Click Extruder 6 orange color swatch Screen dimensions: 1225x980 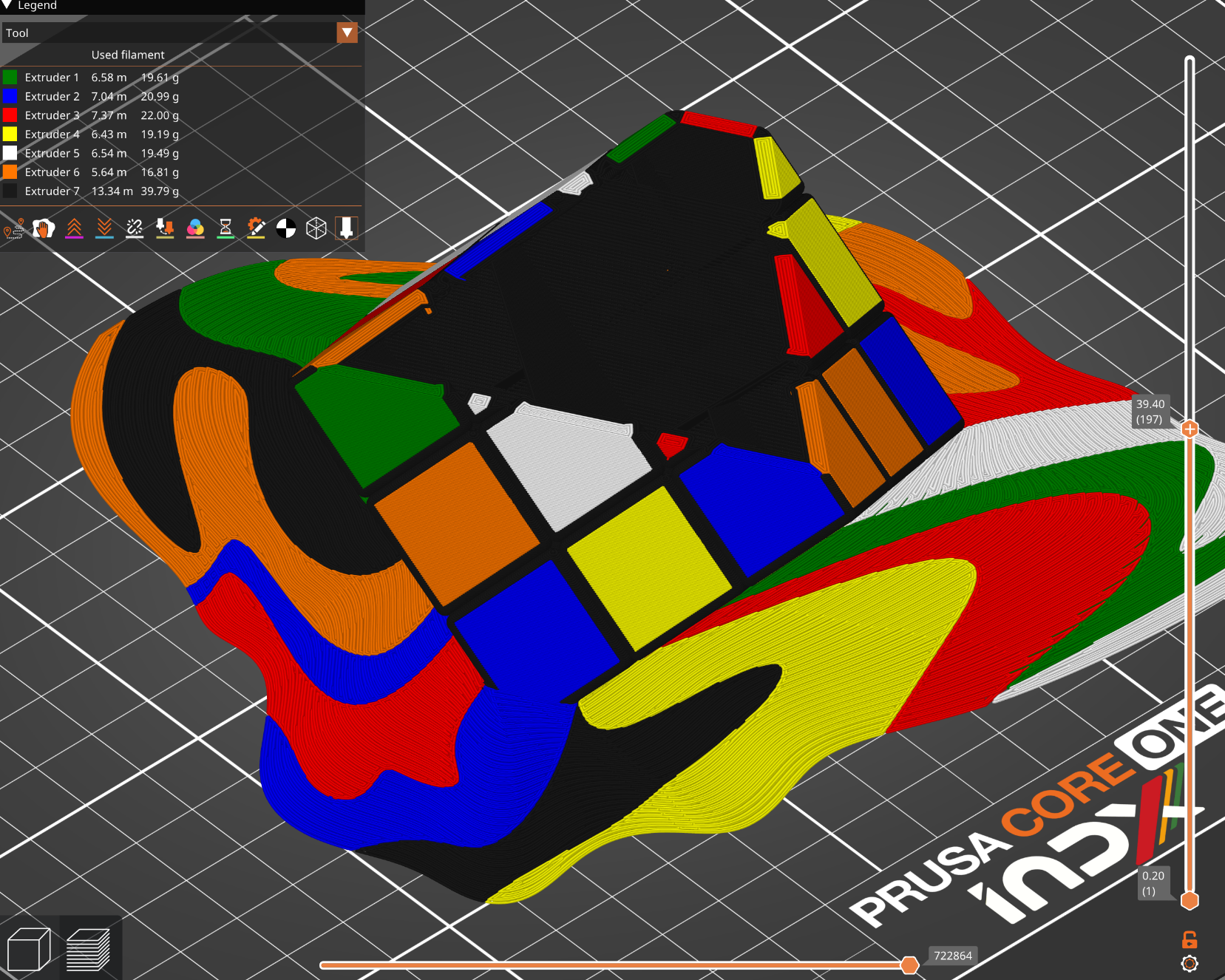(10, 171)
